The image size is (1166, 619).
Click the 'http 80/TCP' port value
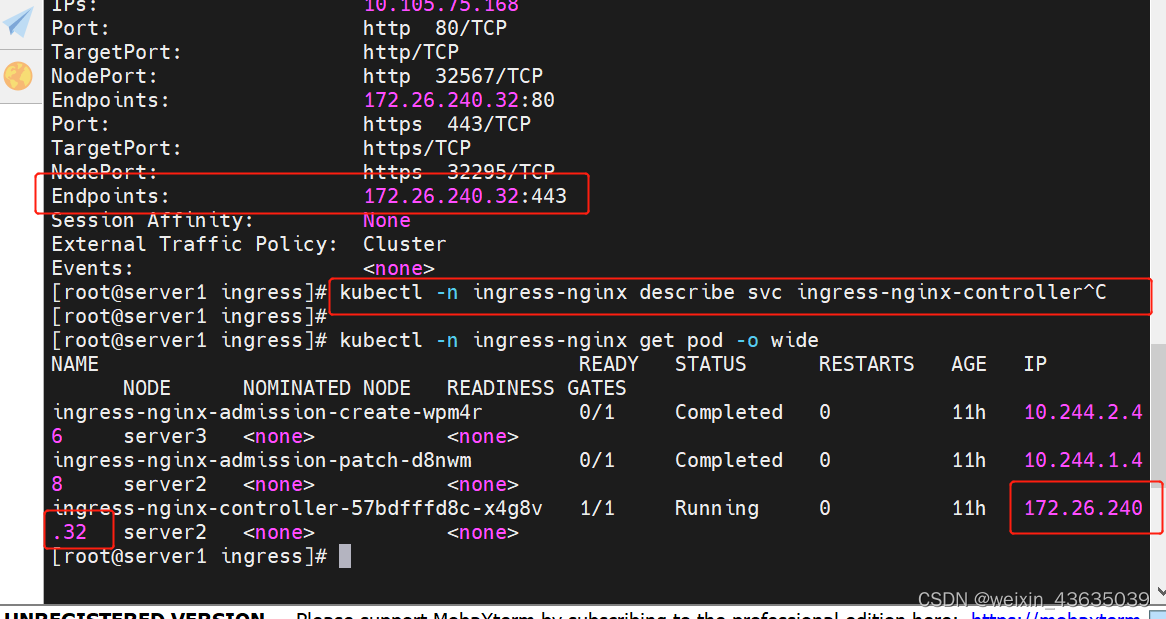click(435, 28)
